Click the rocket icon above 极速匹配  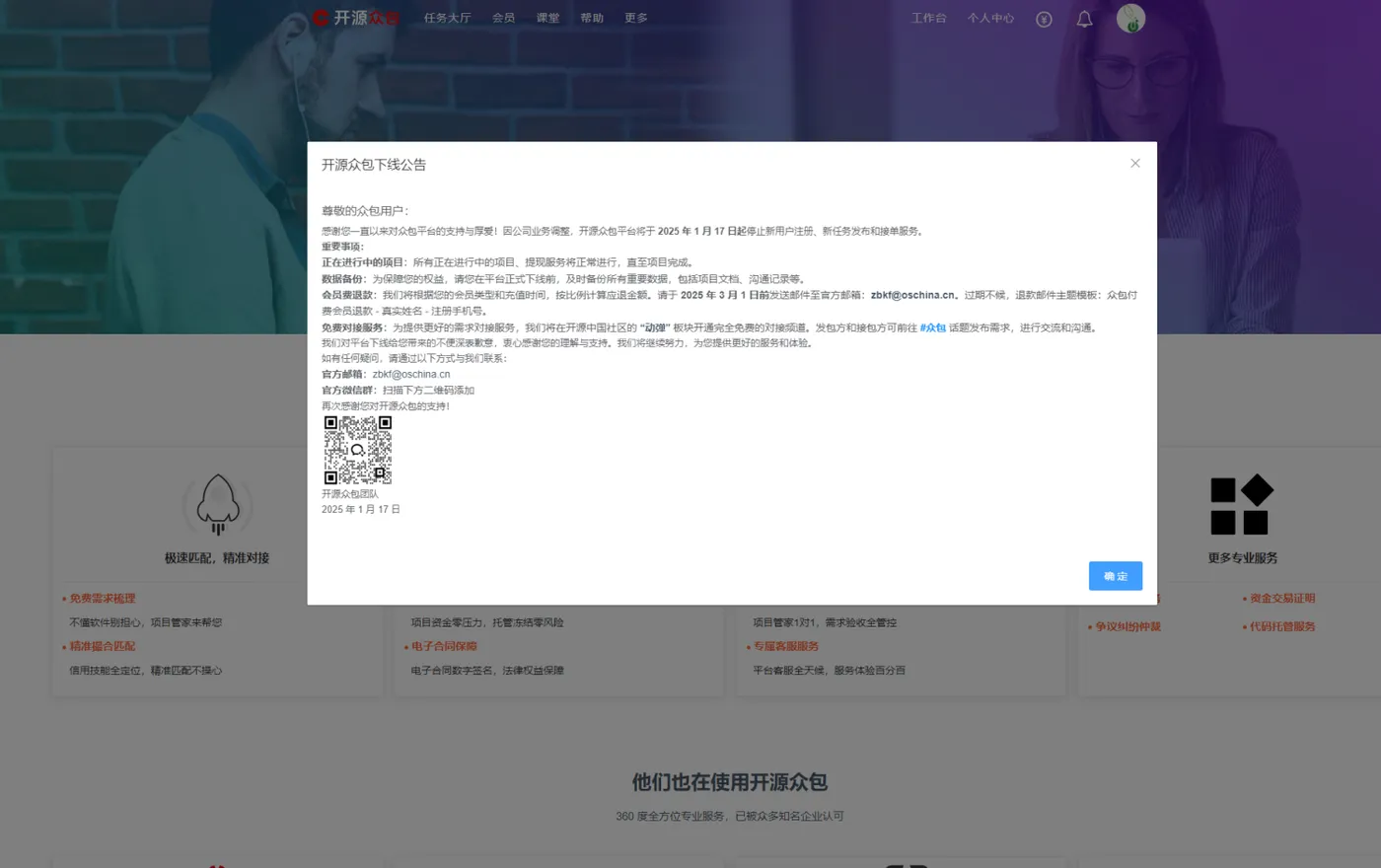pyautogui.click(x=218, y=504)
